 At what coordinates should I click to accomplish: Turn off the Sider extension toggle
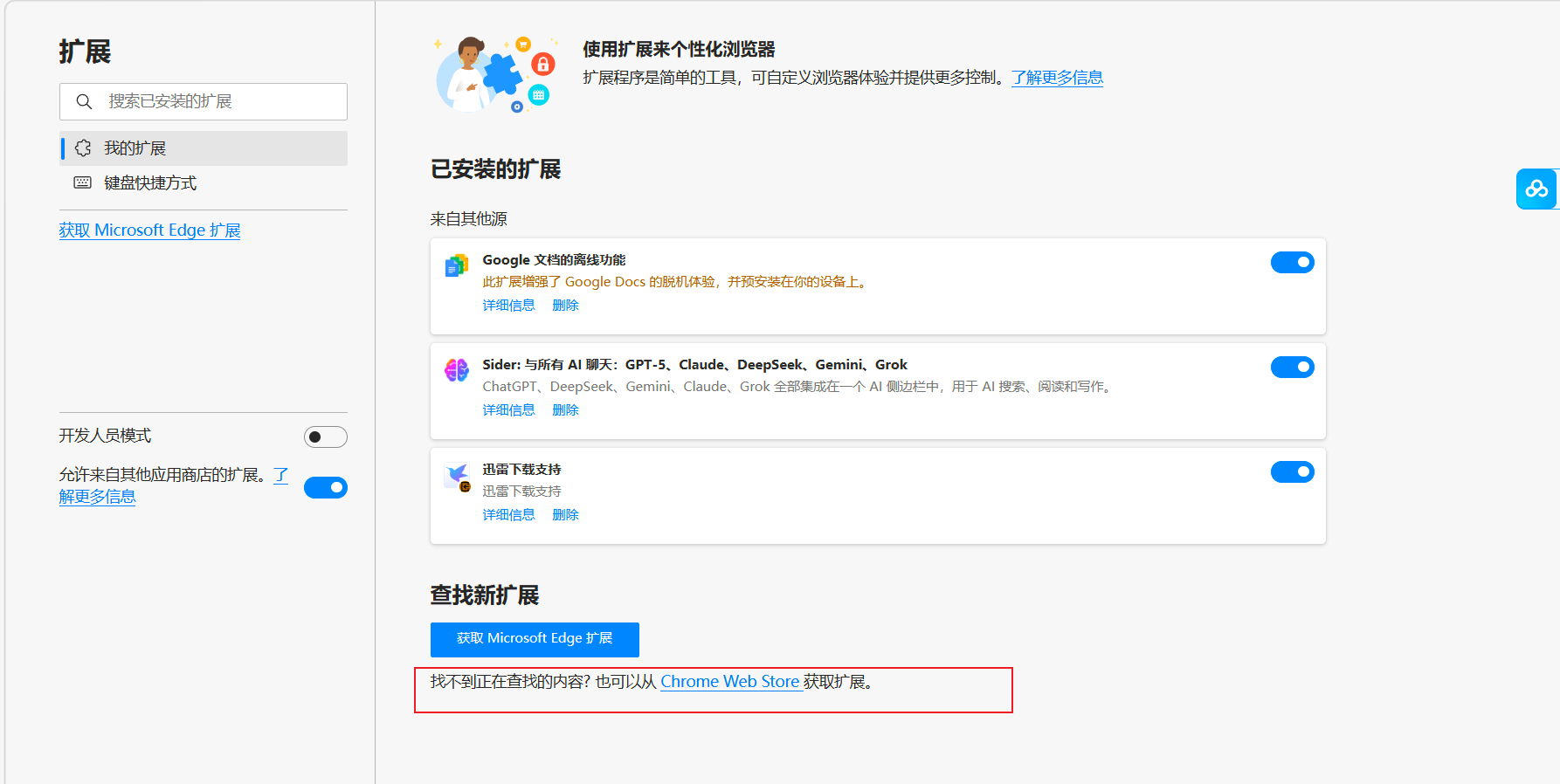(1292, 367)
